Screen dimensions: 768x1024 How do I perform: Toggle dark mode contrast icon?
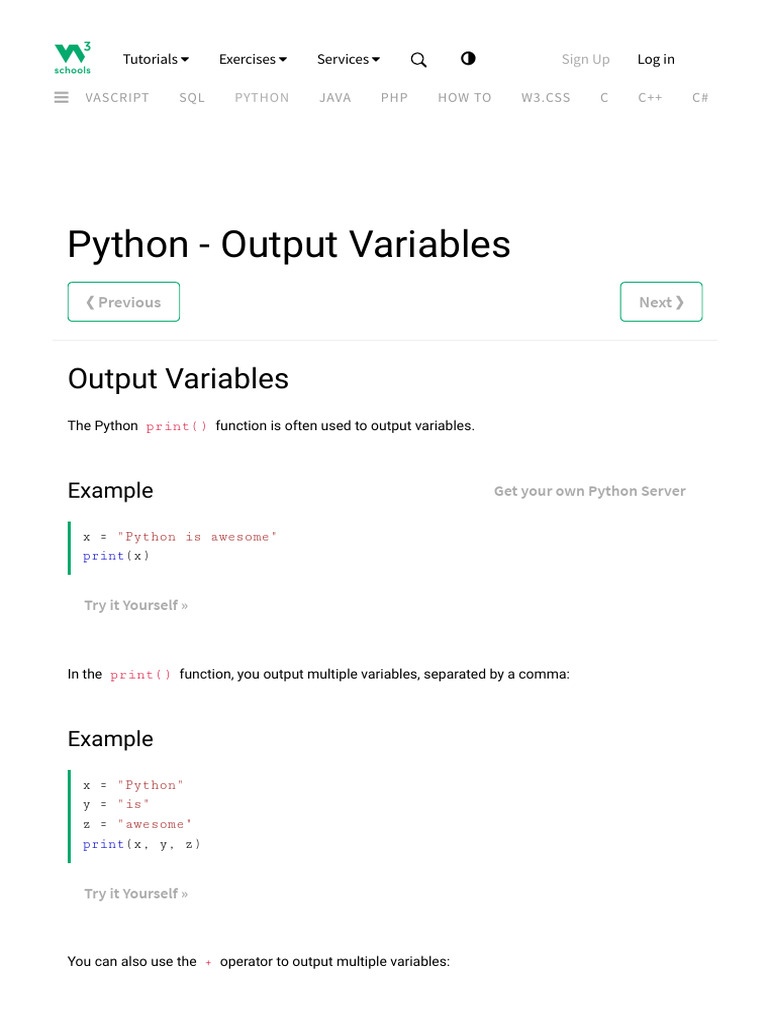(x=468, y=59)
